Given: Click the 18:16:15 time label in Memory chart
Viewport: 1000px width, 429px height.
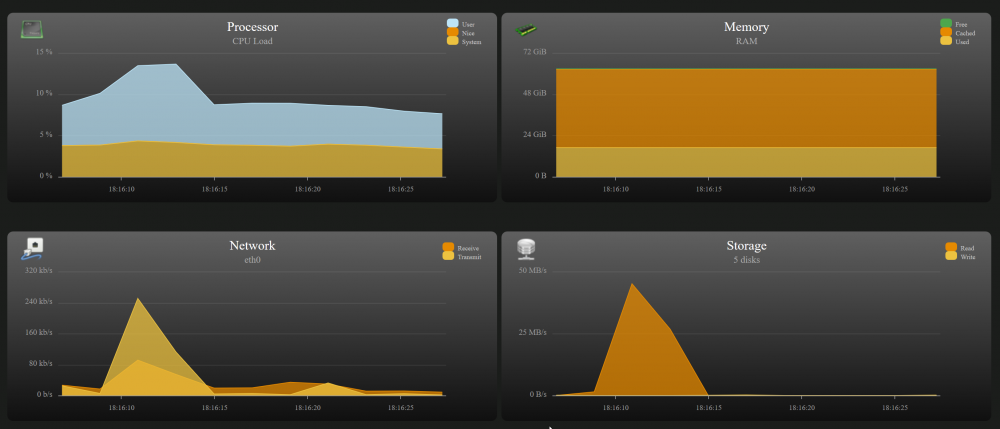Looking at the screenshot, I should tap(709, 189).
